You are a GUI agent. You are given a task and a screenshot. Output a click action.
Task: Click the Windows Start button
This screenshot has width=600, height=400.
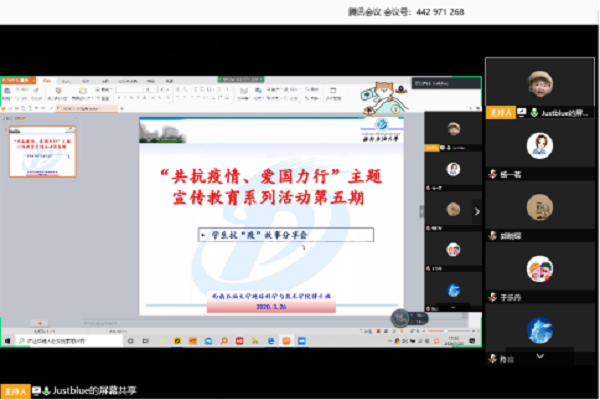pyautogui.click(x=6, y=341)
